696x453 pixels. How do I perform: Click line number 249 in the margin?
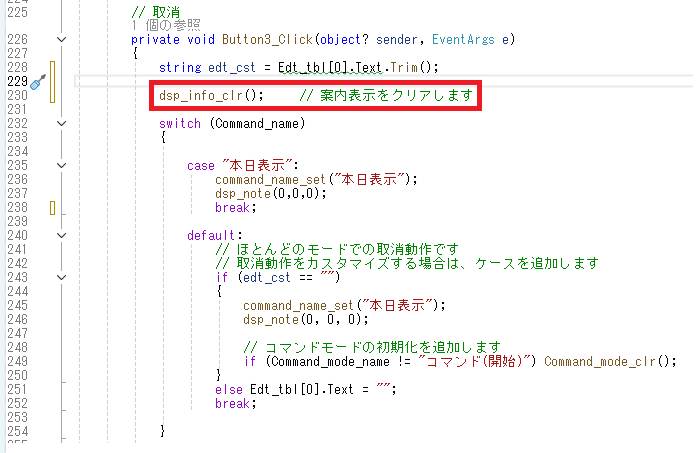(17, 362)
